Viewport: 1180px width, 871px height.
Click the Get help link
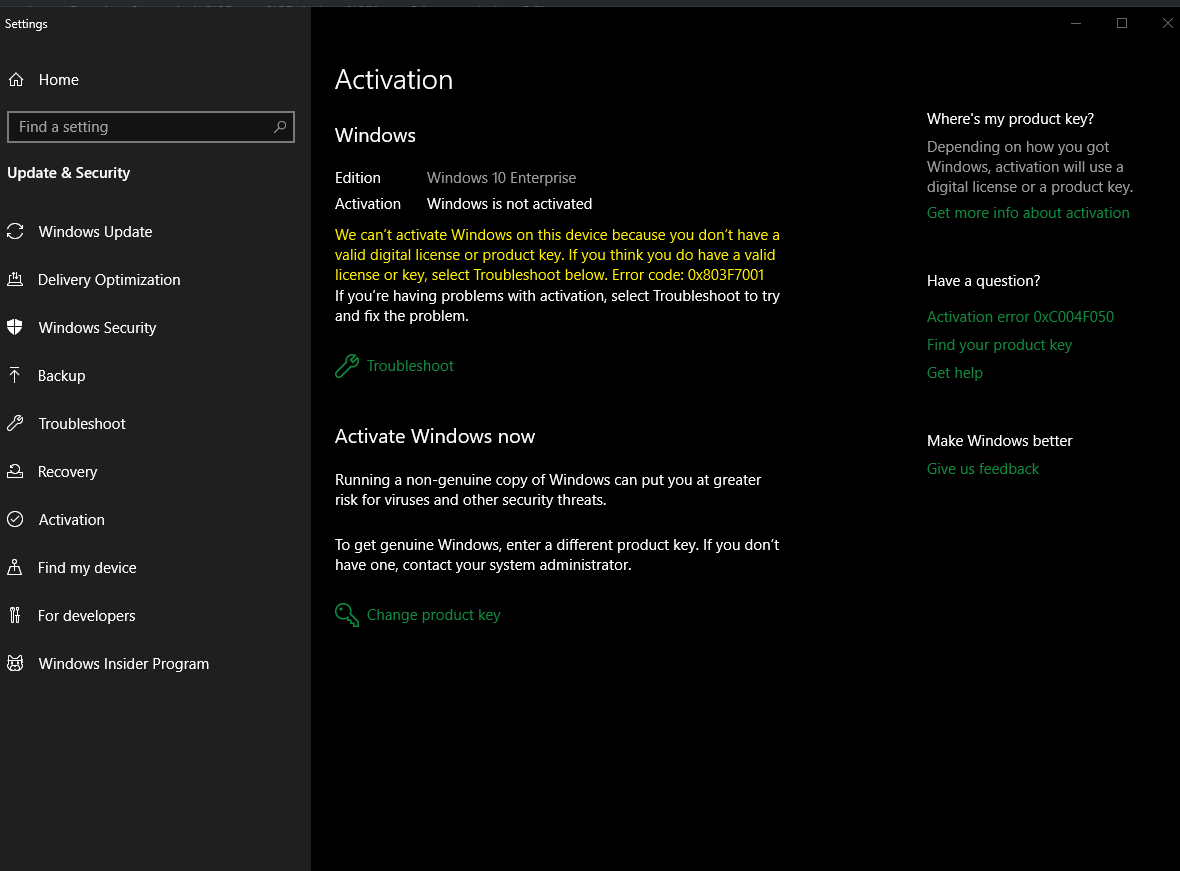tap(955, 373)
